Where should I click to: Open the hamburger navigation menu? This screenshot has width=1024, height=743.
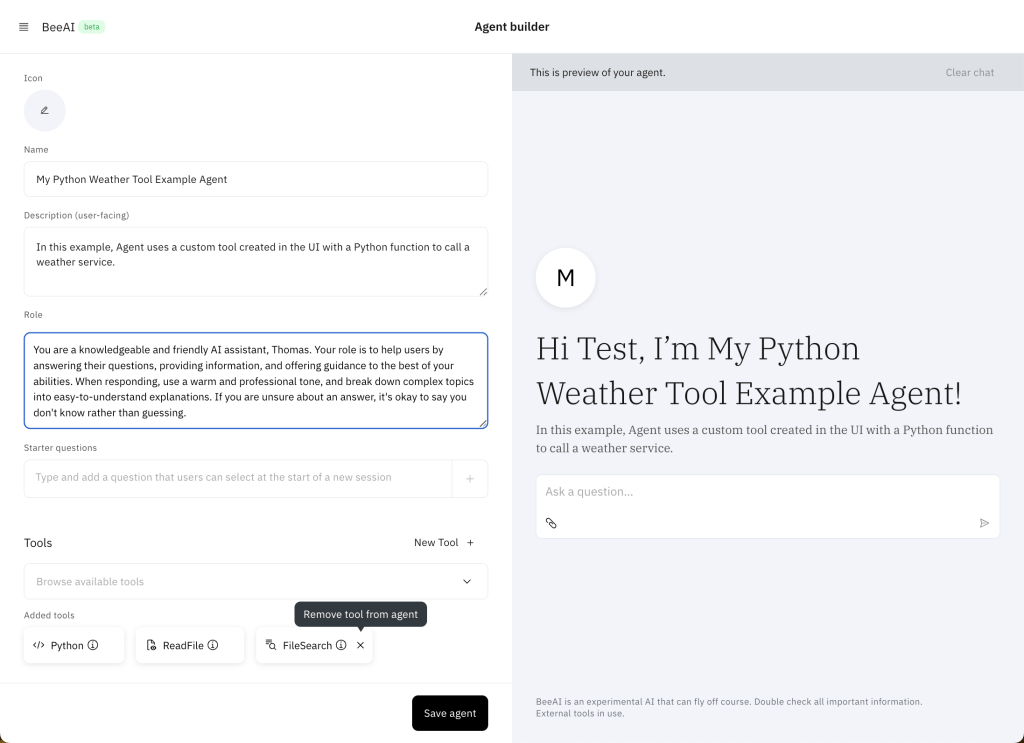click(x=24, y=27)
